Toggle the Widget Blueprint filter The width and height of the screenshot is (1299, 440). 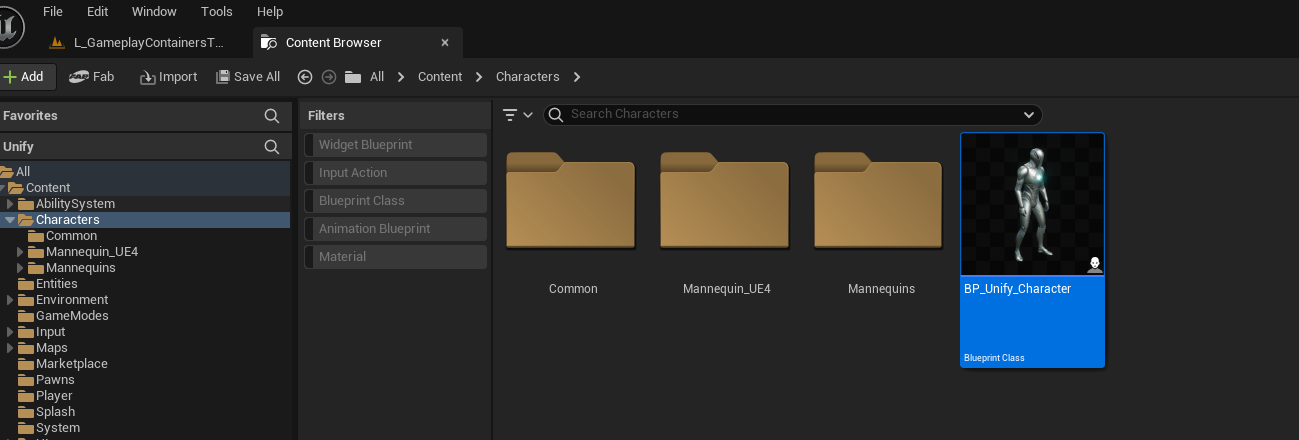[395, 145]
